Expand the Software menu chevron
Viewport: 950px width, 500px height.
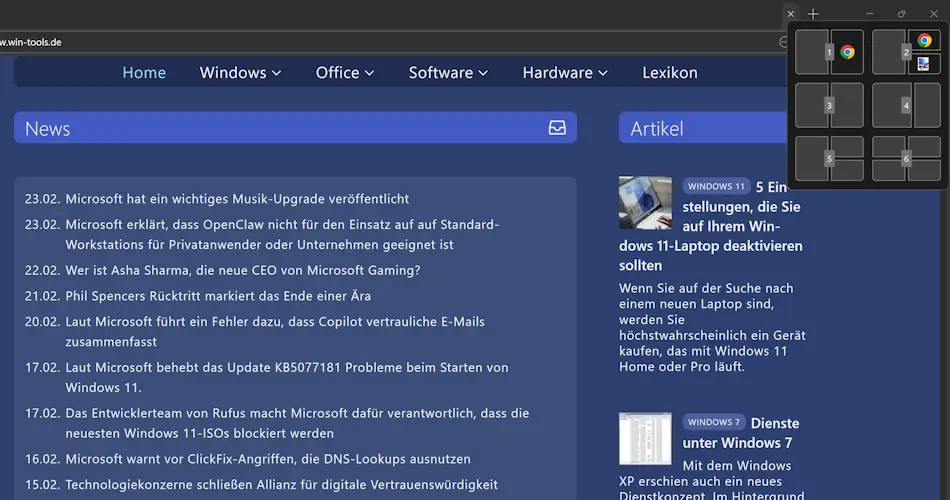pyautogui.click(x=483, y=73)
